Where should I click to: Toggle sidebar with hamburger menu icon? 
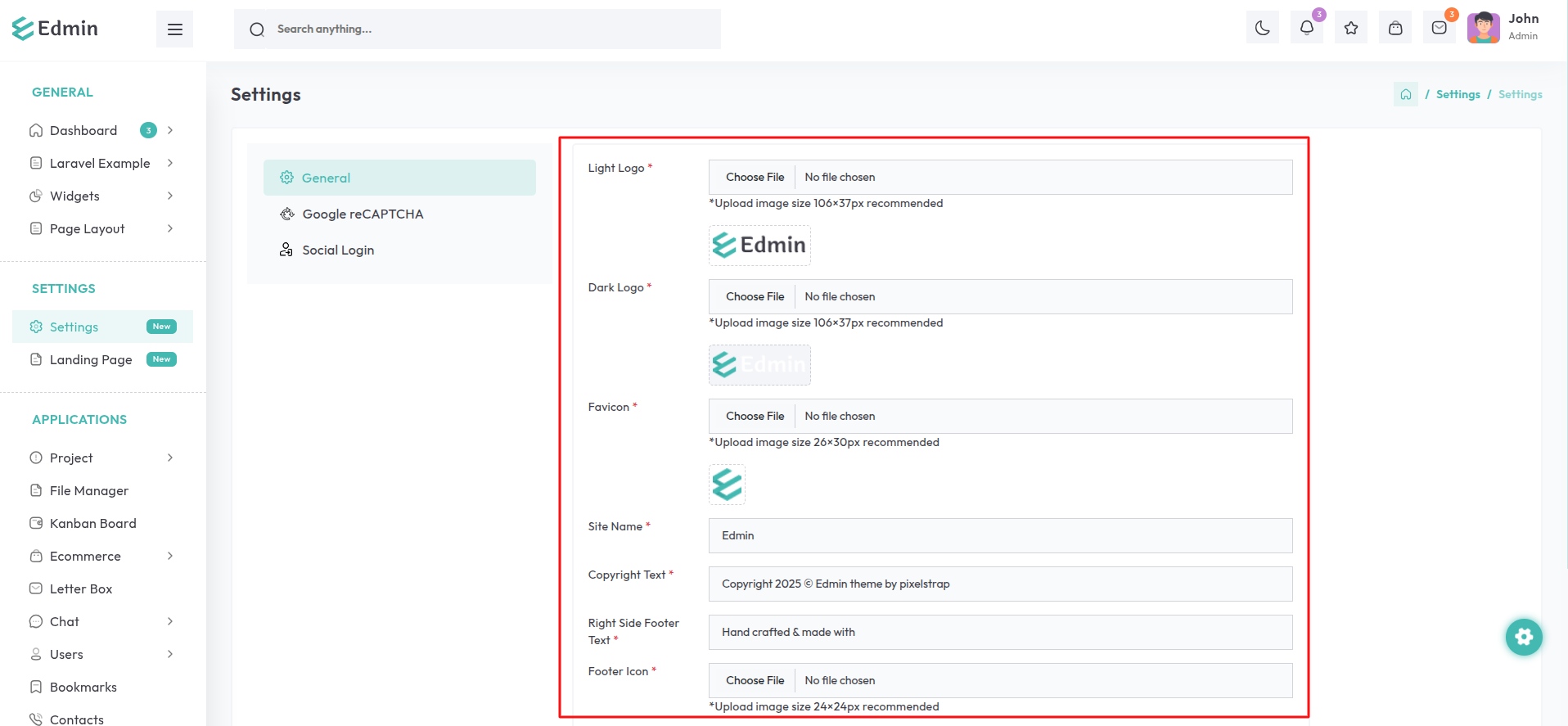pos(174,29)
